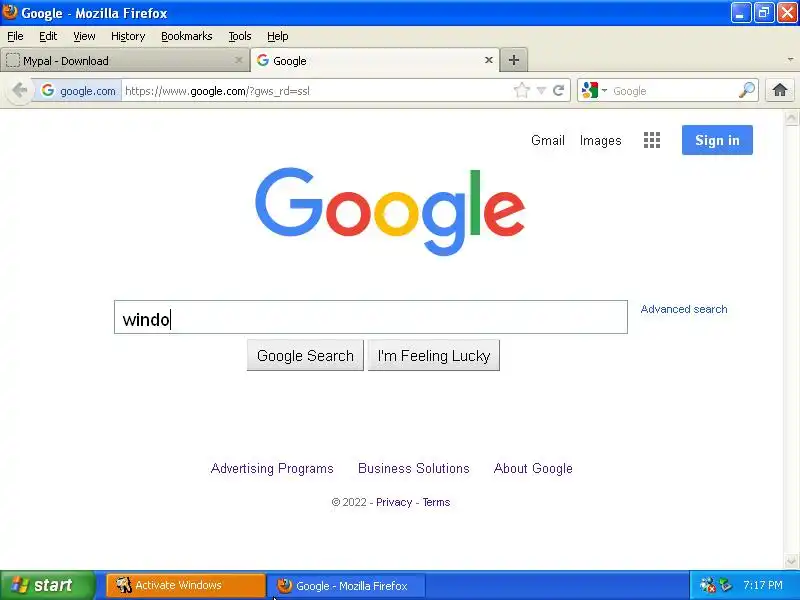Click the Google Search button
Image resolution: width=800 pixels, height=600 pixels.
(305, 356)
